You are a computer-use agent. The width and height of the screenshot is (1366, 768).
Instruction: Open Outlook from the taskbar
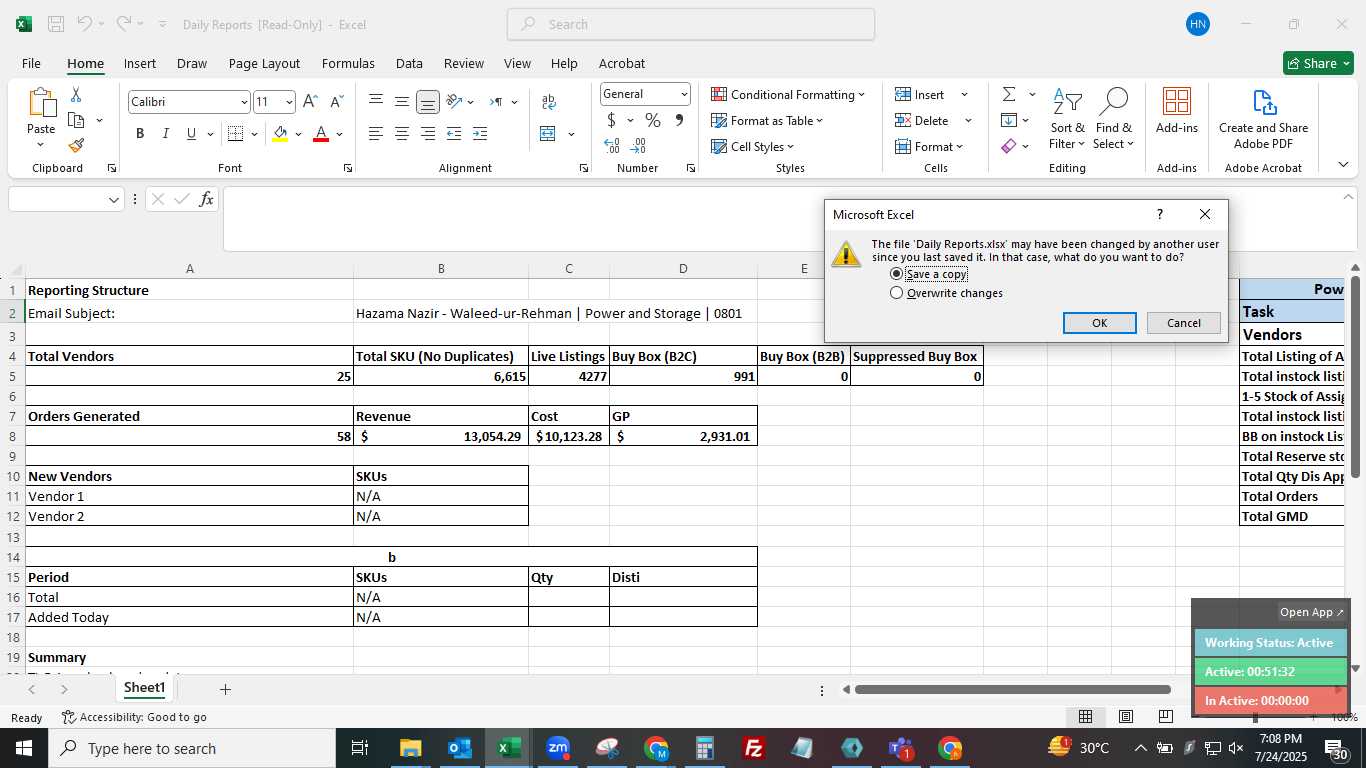click(x=459, y=748)
